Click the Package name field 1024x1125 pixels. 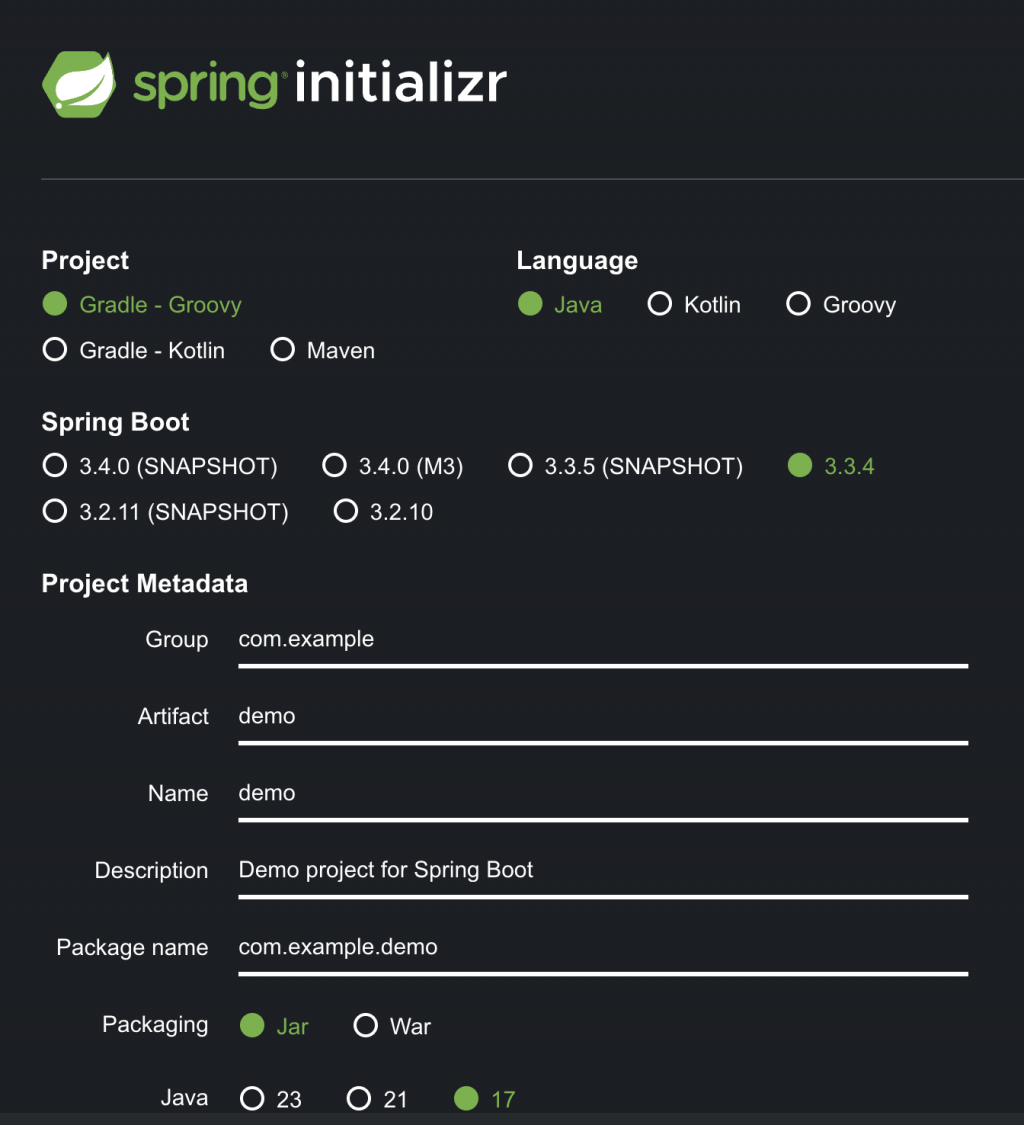point(602,948)
